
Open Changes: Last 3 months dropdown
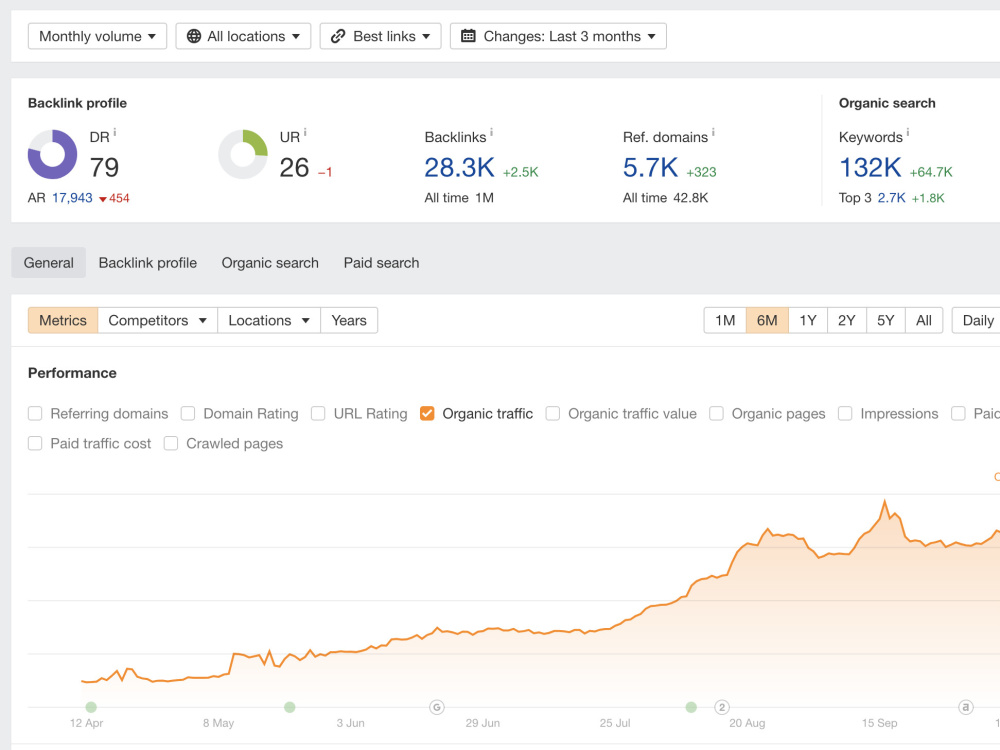point(558,36)
